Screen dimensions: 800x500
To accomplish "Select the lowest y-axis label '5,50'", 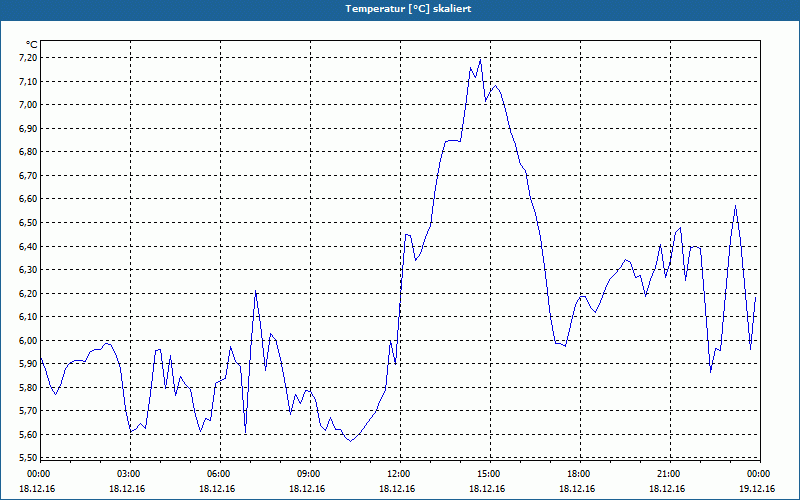I will (x=29, y=458).
